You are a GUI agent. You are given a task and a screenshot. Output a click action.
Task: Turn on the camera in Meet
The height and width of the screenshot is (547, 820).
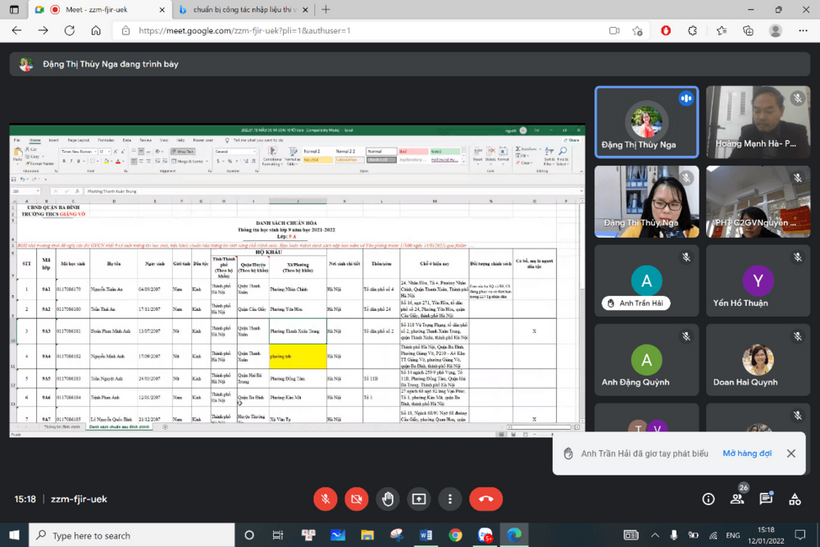click(356, 498)
